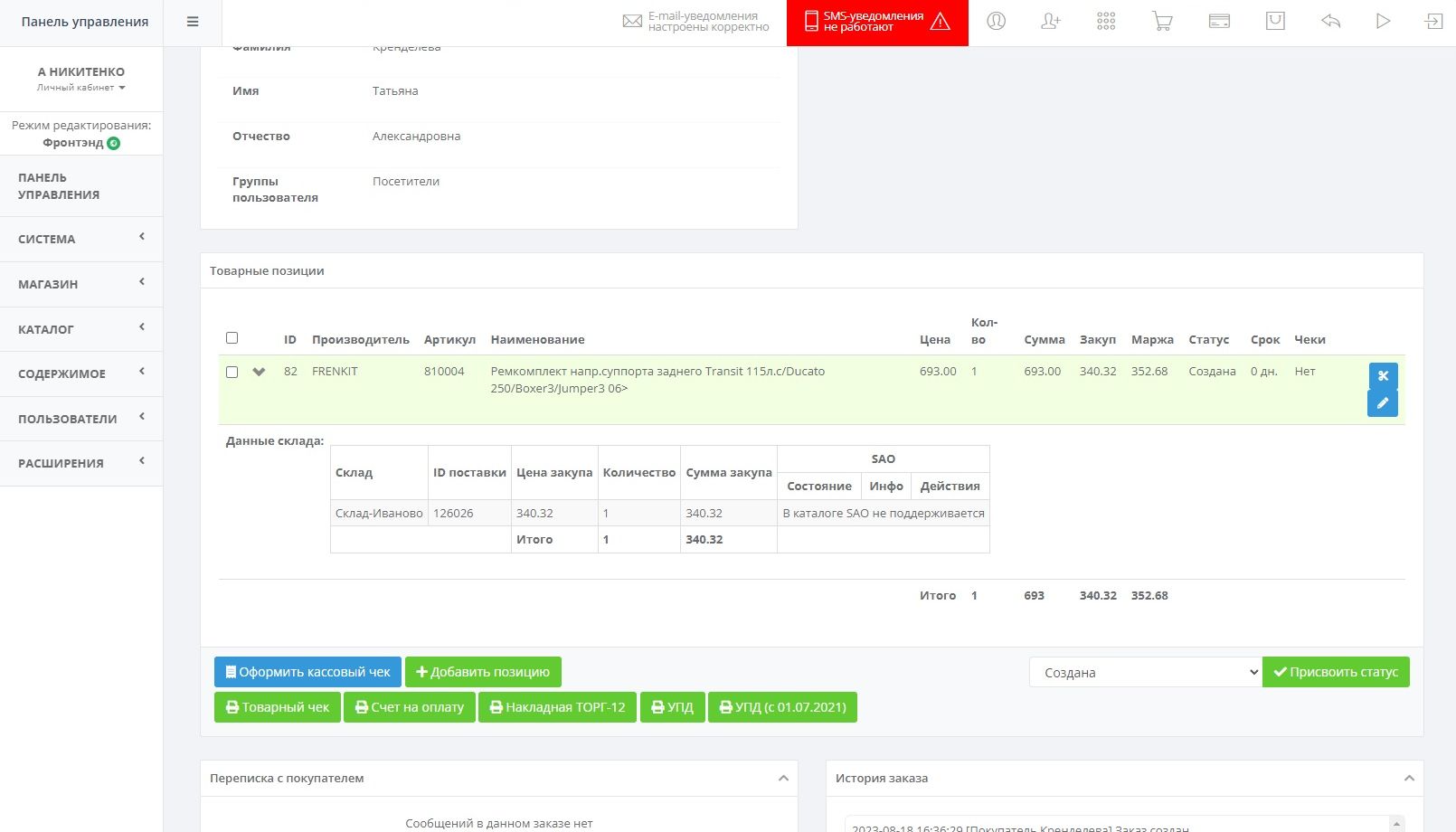Tick the select-all checkbox in table header
Image resolution: width=1456 pixels, height=832 pixels.
[232, 338]
